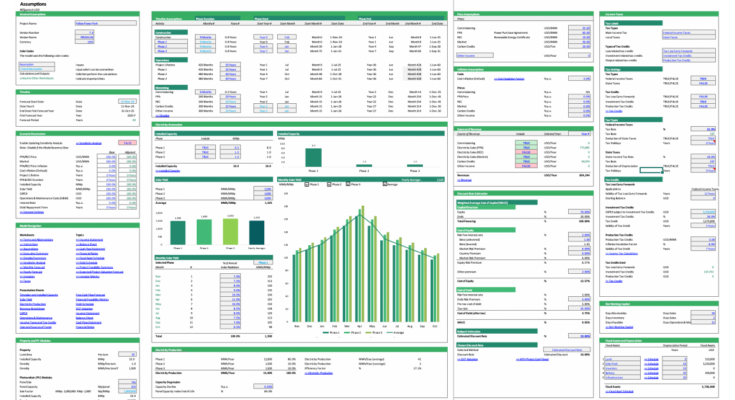Screen dimensions: 735x400
Task: Select the Forecast Start Date input cell
Action: (128, 101)
